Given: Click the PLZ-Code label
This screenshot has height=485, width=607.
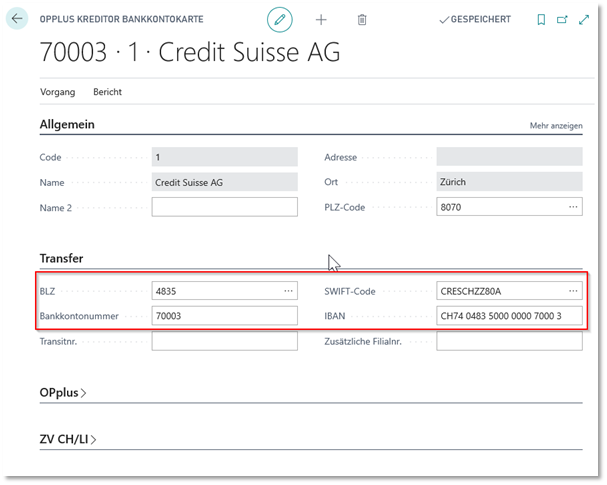Looking at the screenshot, I should [345, 207].
